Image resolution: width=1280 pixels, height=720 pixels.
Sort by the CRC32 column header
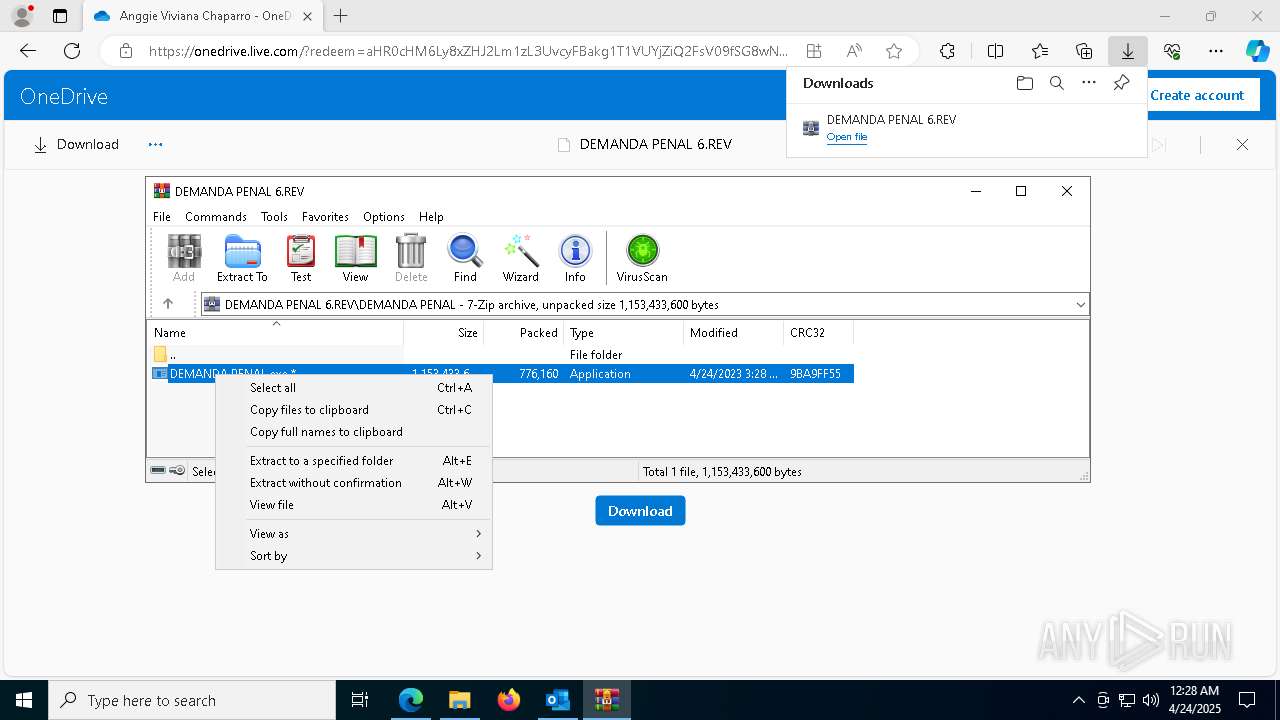coord(818,332)
